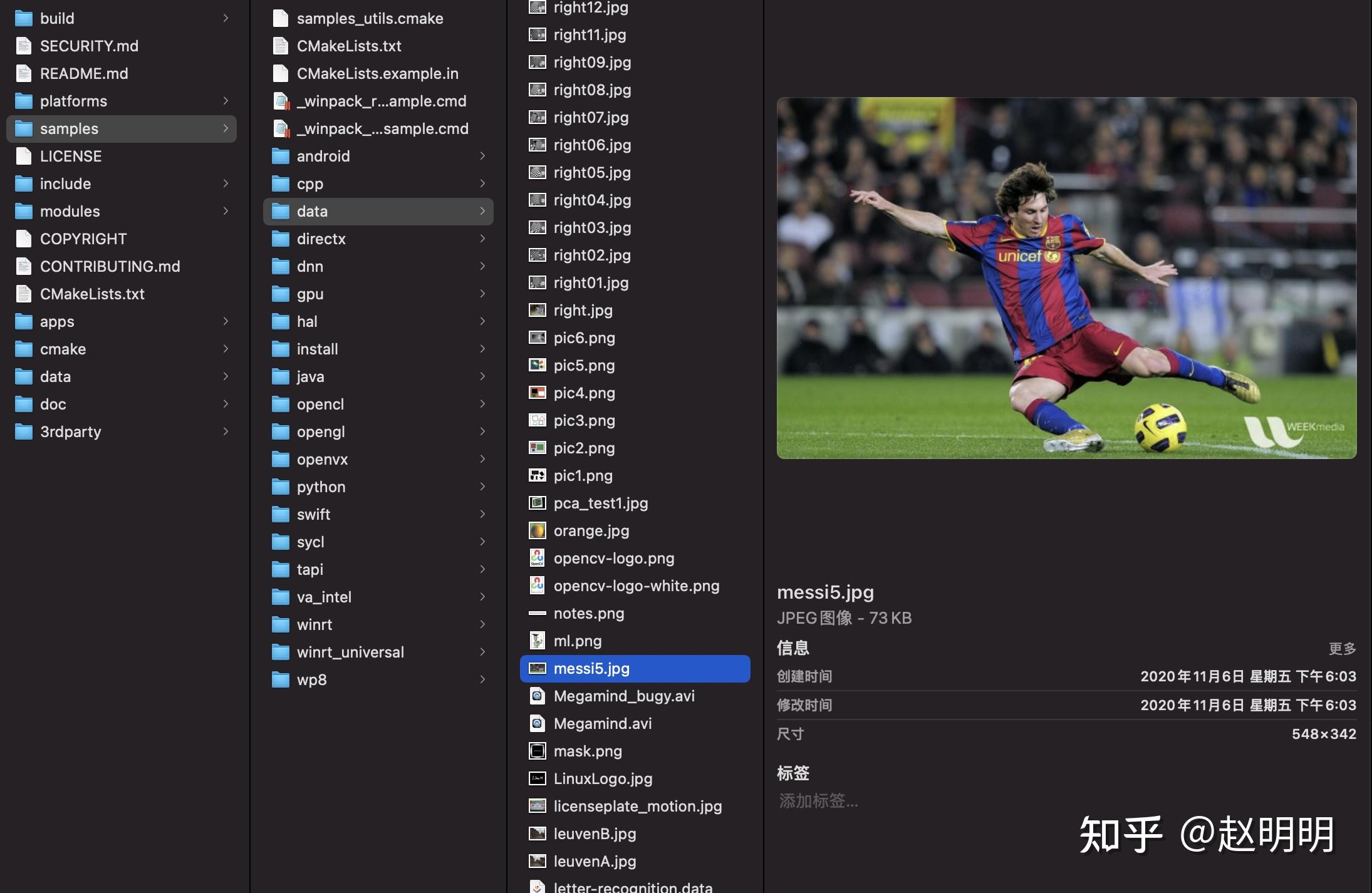Expand the winrt_universal folder arrow

coord(482,652)
